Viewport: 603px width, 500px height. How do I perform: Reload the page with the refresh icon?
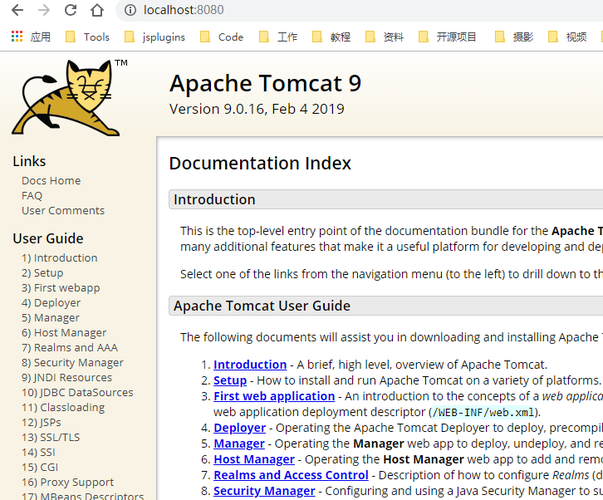tap(71, 10)
